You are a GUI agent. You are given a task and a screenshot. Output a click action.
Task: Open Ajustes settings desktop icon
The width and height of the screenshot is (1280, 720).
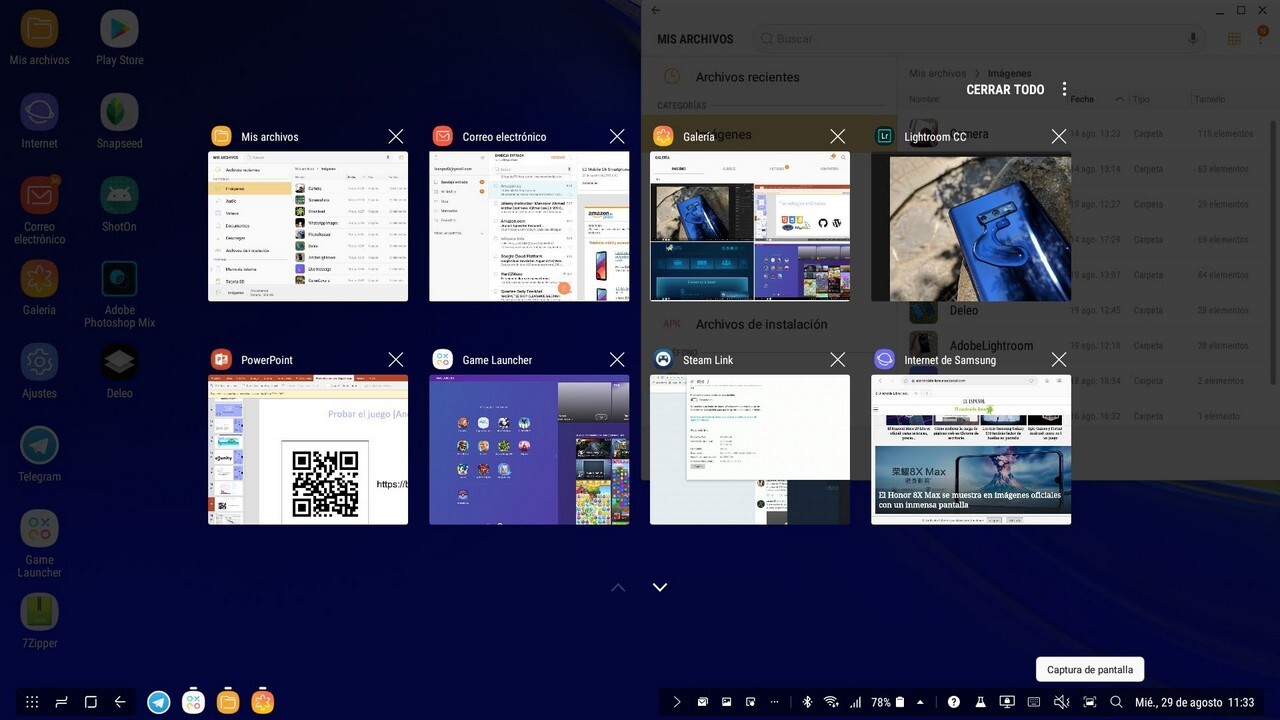tap(39, 371)
